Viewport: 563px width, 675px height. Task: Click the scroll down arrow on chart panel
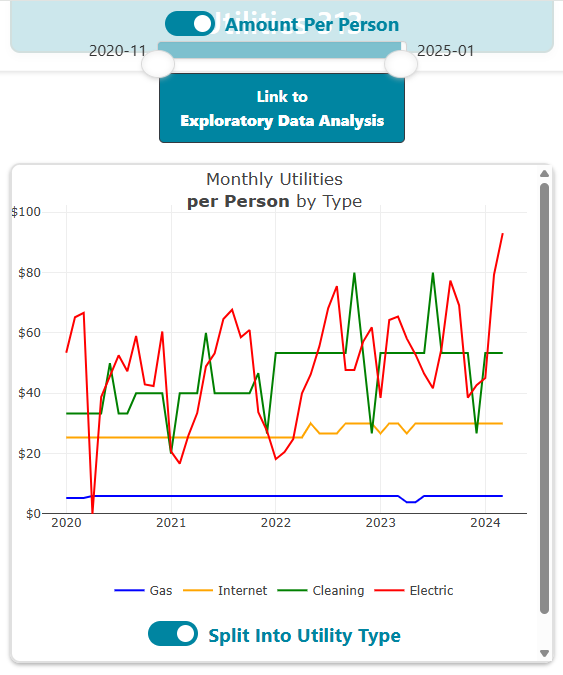pos(544,653)
